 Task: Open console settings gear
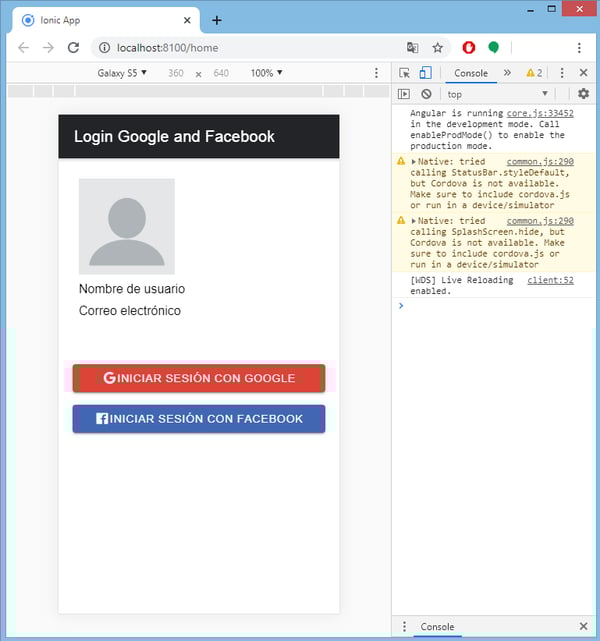click(x=583, y=94)
